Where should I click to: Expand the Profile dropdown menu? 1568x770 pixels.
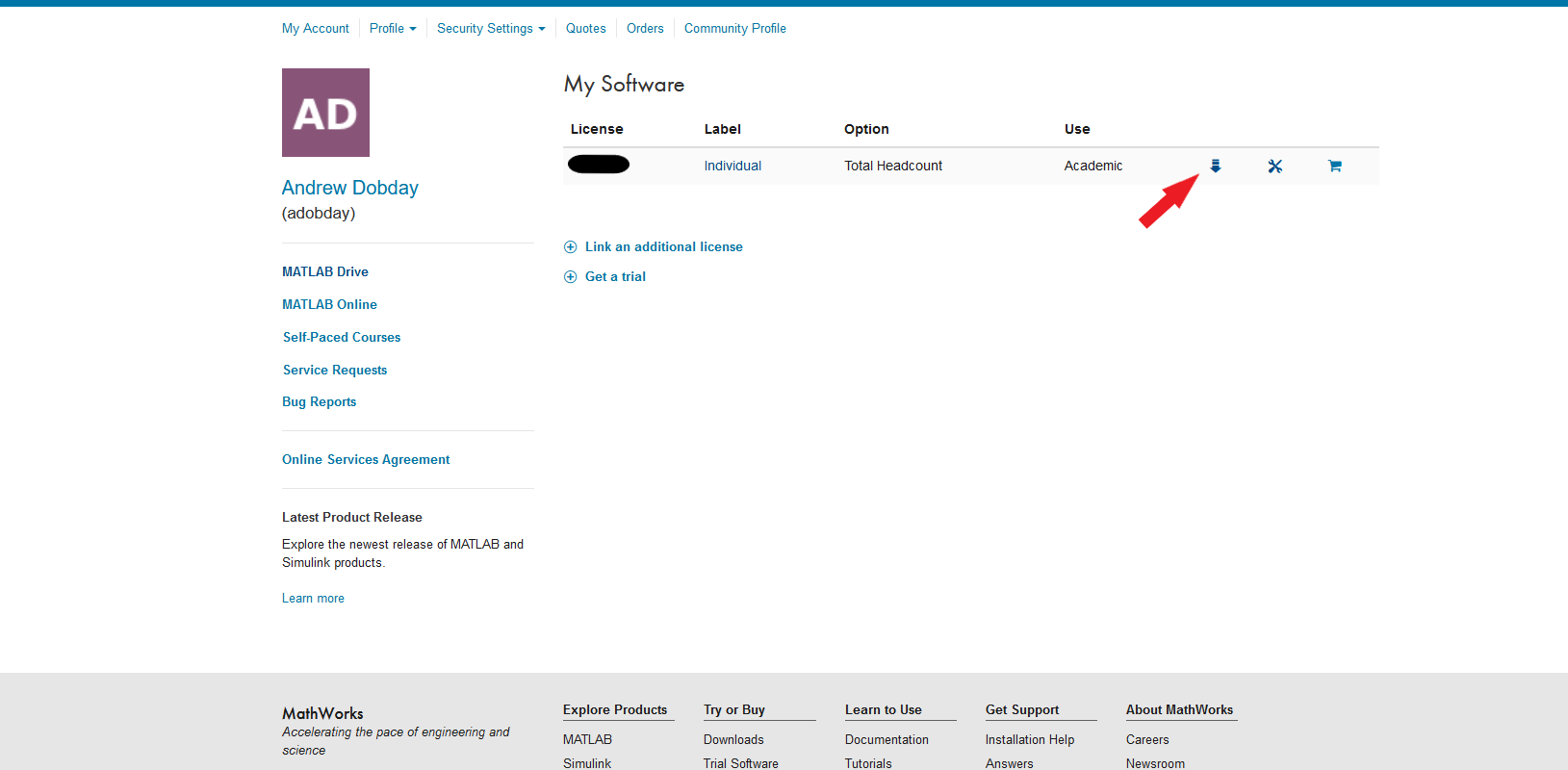click(393, 28)
